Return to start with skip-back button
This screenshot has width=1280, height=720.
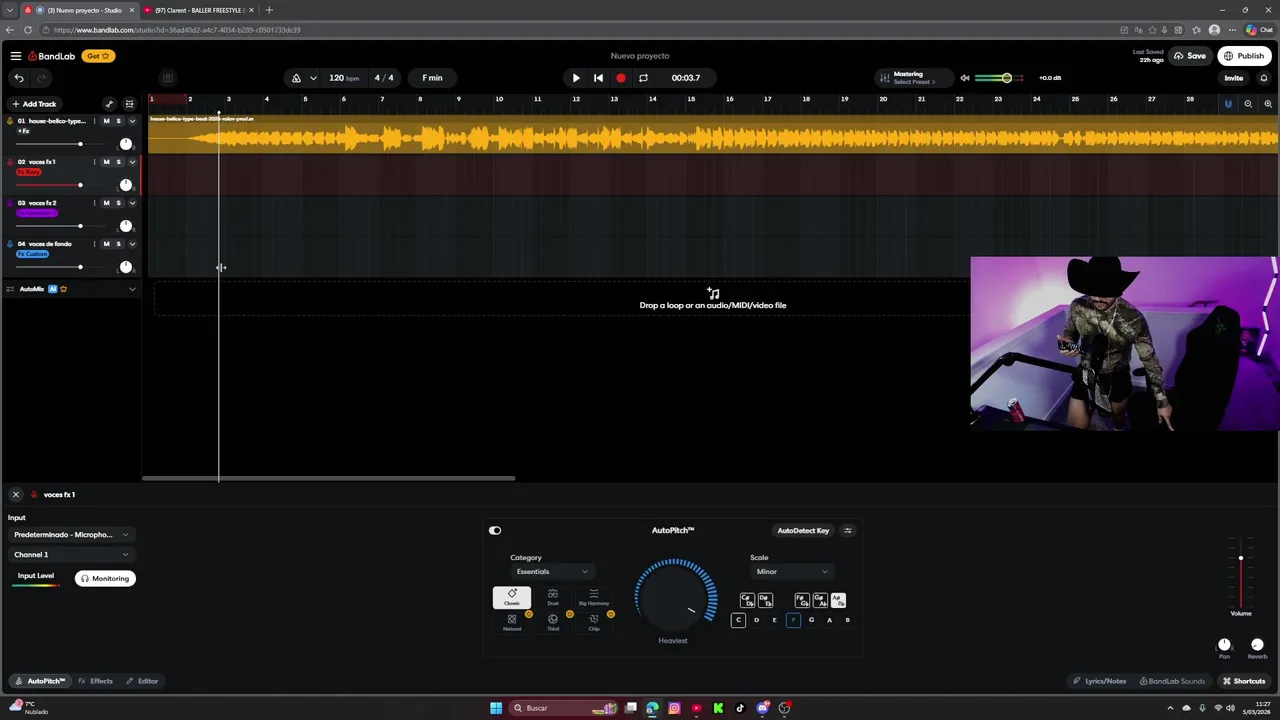point(598,78)
